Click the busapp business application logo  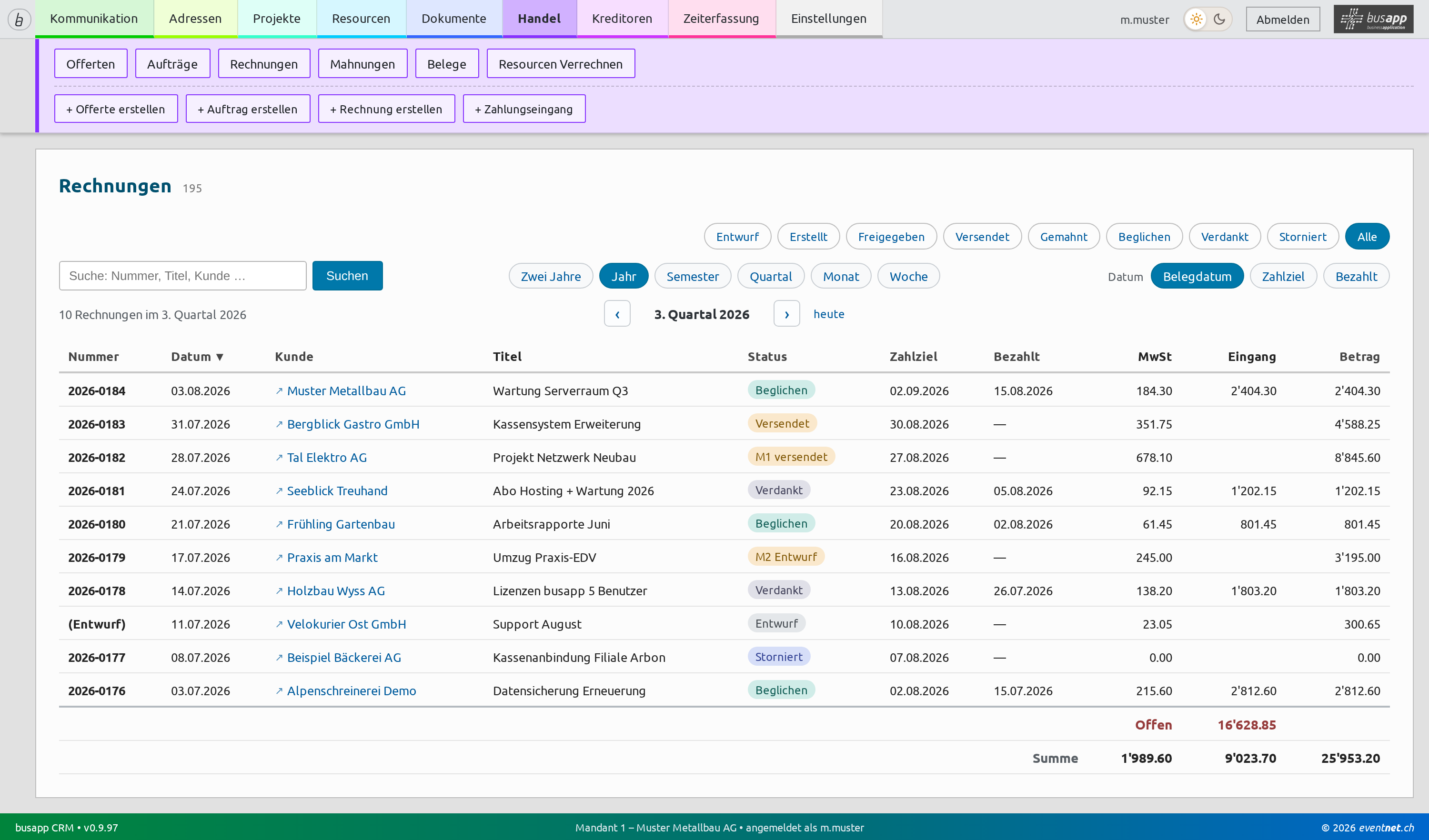pos(1373,19)
